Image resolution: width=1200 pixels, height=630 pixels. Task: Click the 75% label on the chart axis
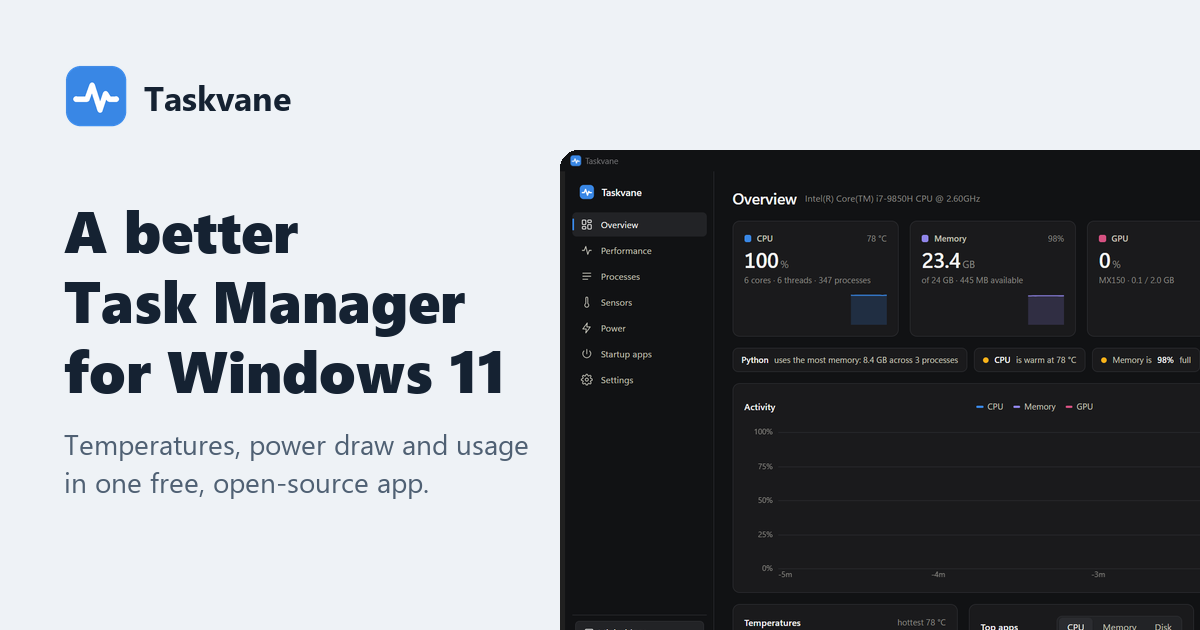pyautogui.click(x=765, y=466)
